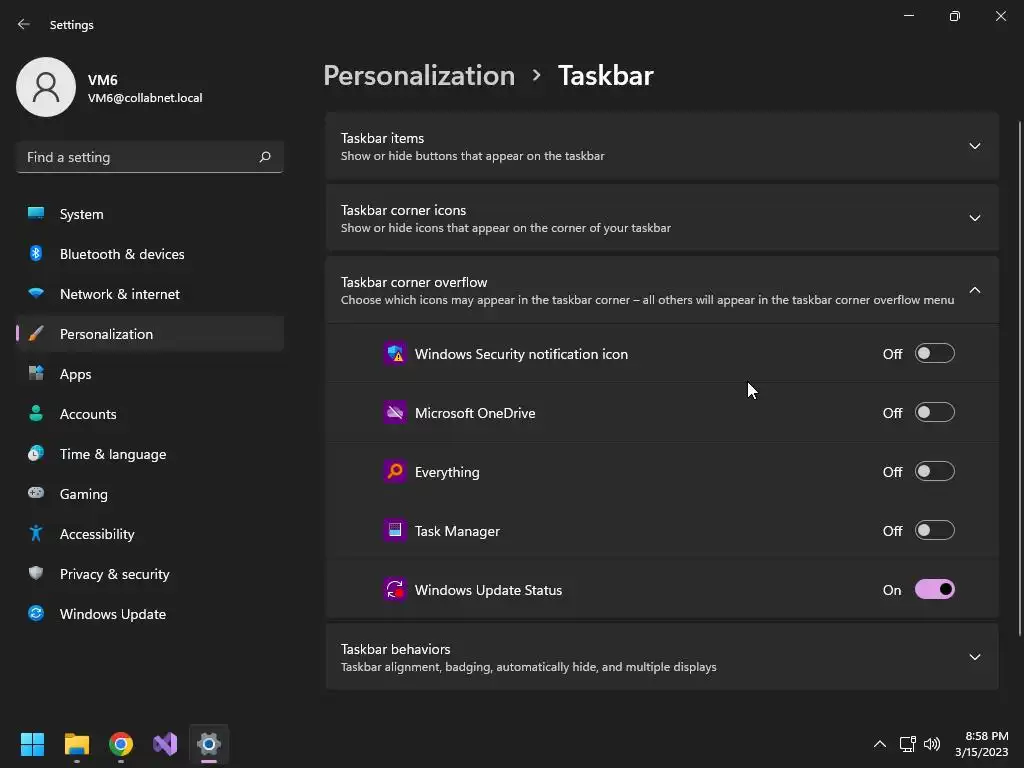Viewport: 1024px width, 768px height.
Task: Expand the Taskbar corner icons section
Action: click(974, 218)
